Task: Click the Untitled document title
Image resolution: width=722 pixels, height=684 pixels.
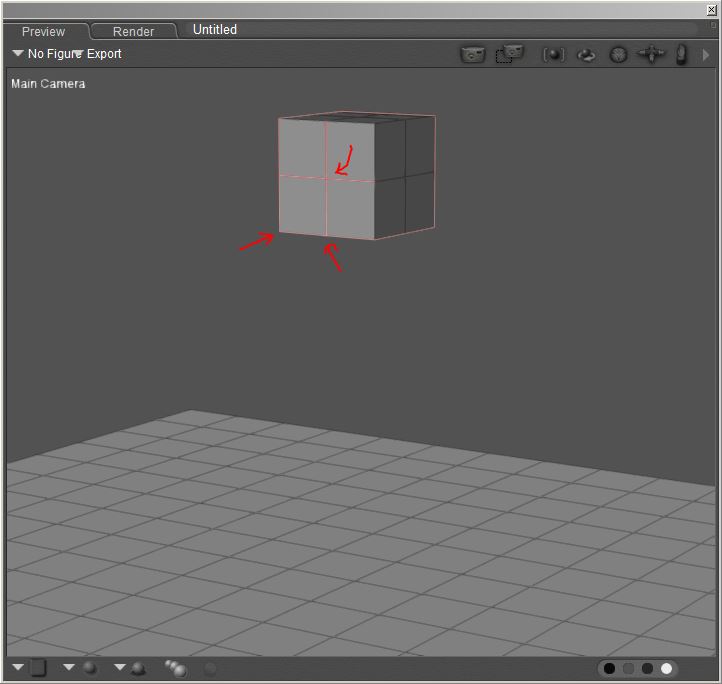Action: 215,29
